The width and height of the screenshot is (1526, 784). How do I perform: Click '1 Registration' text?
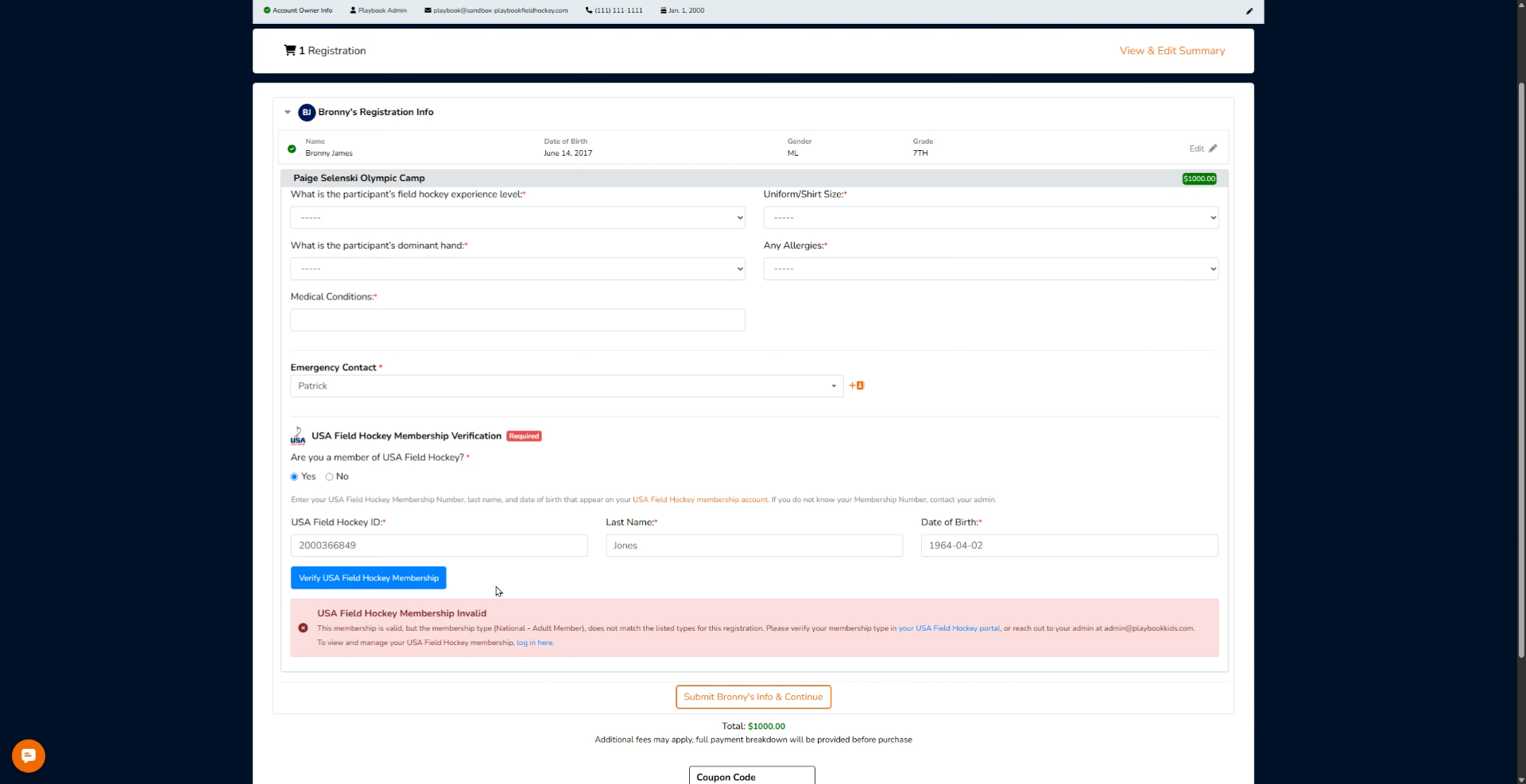[332, 50]
